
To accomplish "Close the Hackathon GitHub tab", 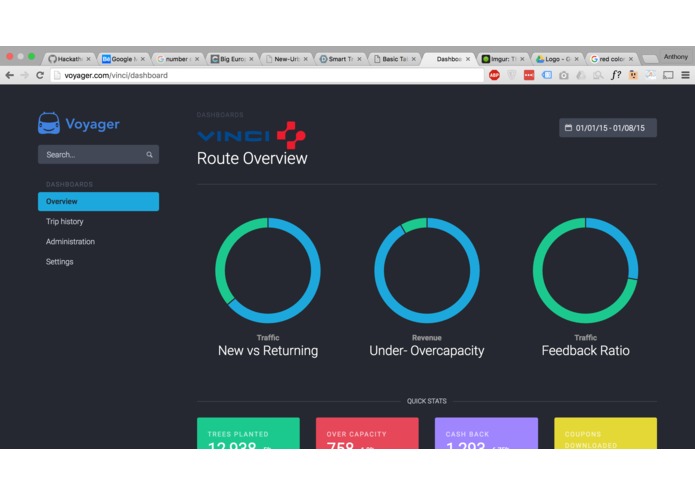I will click(88, 59).
